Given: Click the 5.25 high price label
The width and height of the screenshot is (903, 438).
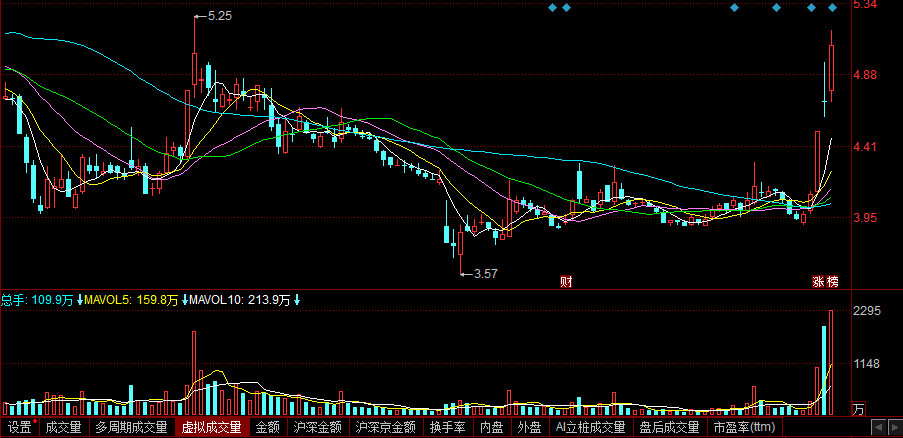Looking at the screenshot, I should 219,17.
